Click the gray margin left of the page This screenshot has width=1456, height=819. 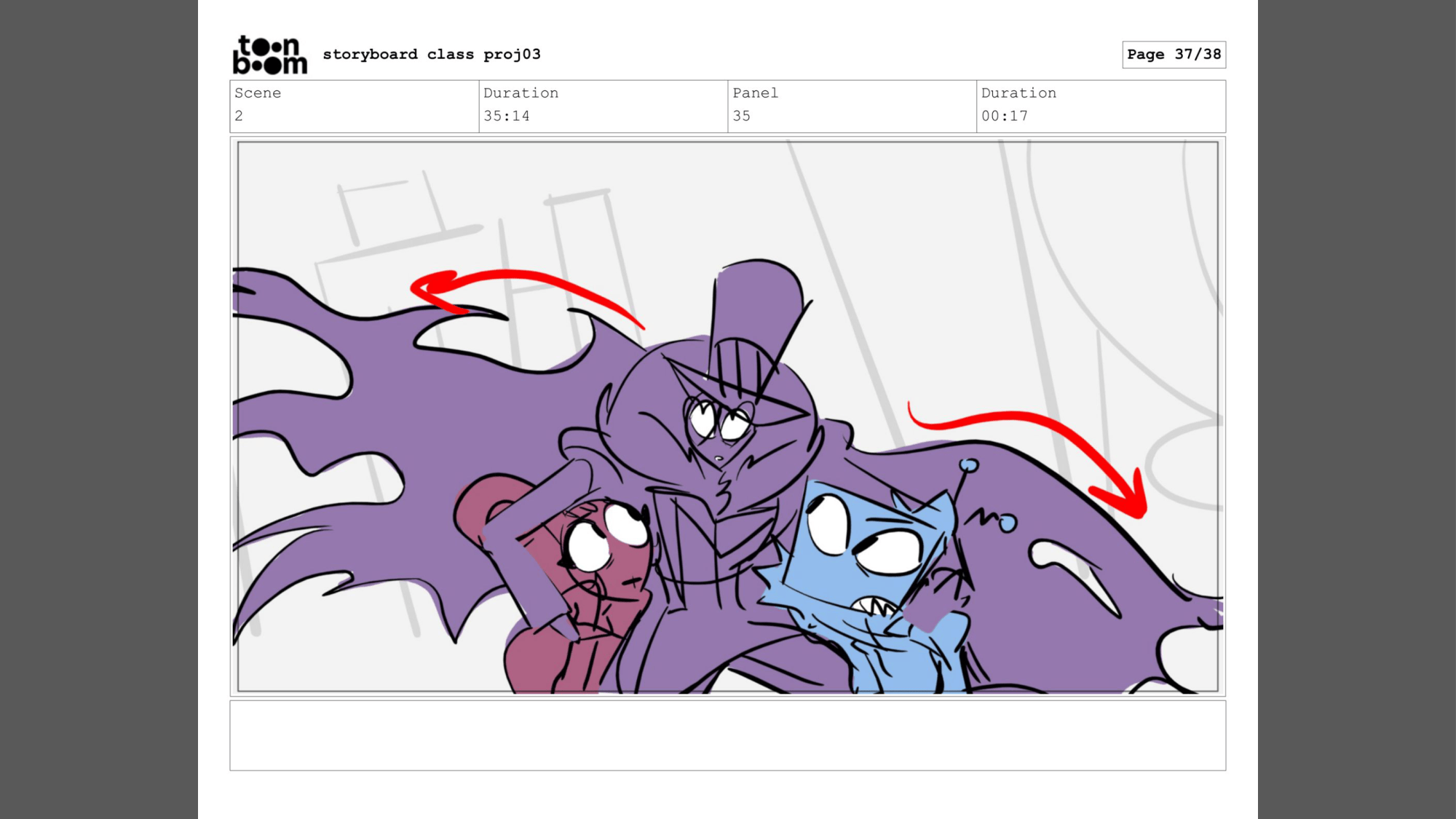[98, 408]
